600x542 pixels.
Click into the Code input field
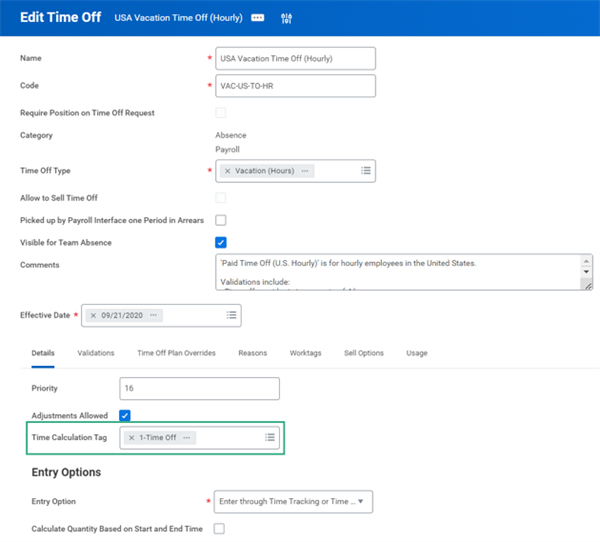pyautogui.click(x=295, y=86)
